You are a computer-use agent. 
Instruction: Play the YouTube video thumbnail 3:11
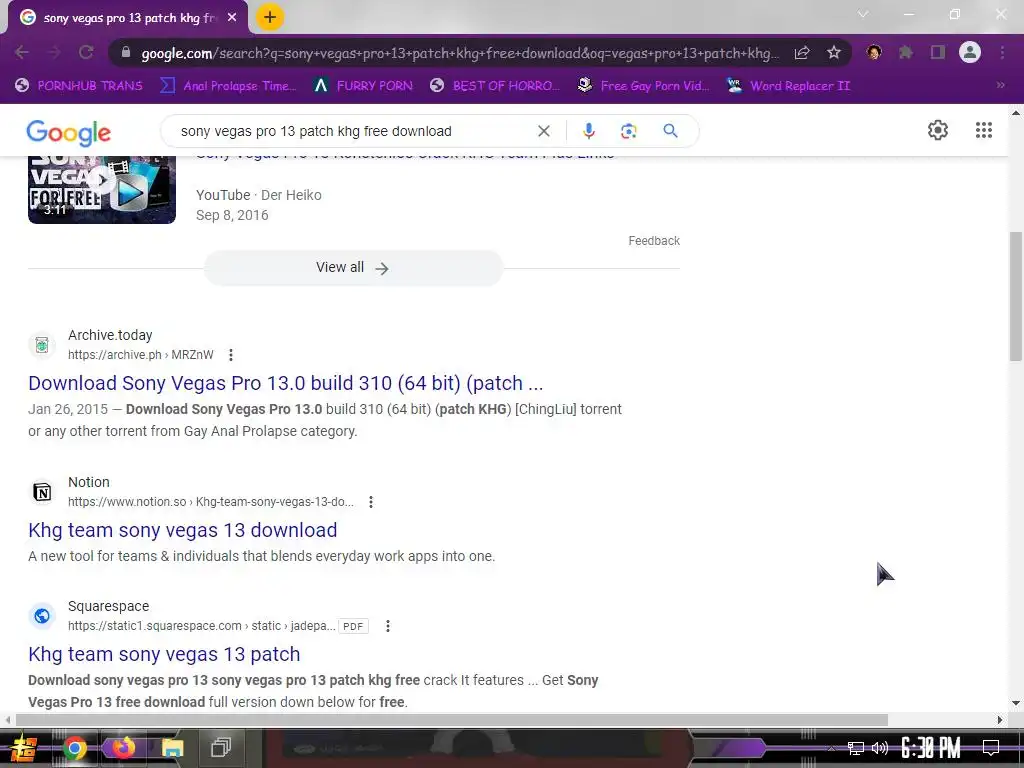pyautogui.click(x=102, y=189)
